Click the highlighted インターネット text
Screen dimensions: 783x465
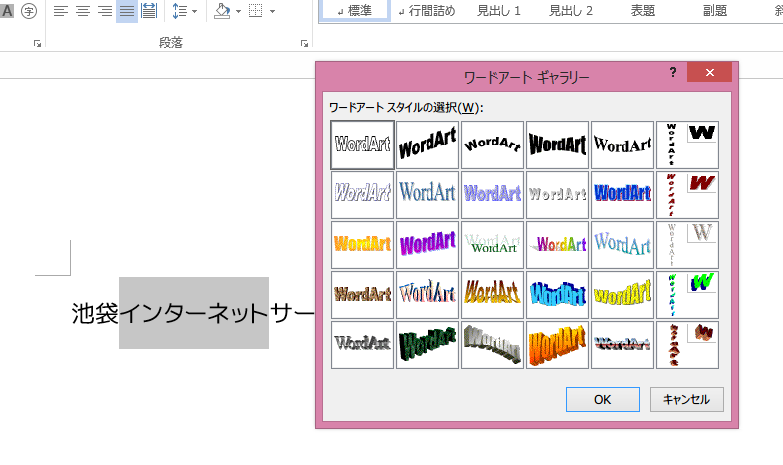click(x=194, y=313)
